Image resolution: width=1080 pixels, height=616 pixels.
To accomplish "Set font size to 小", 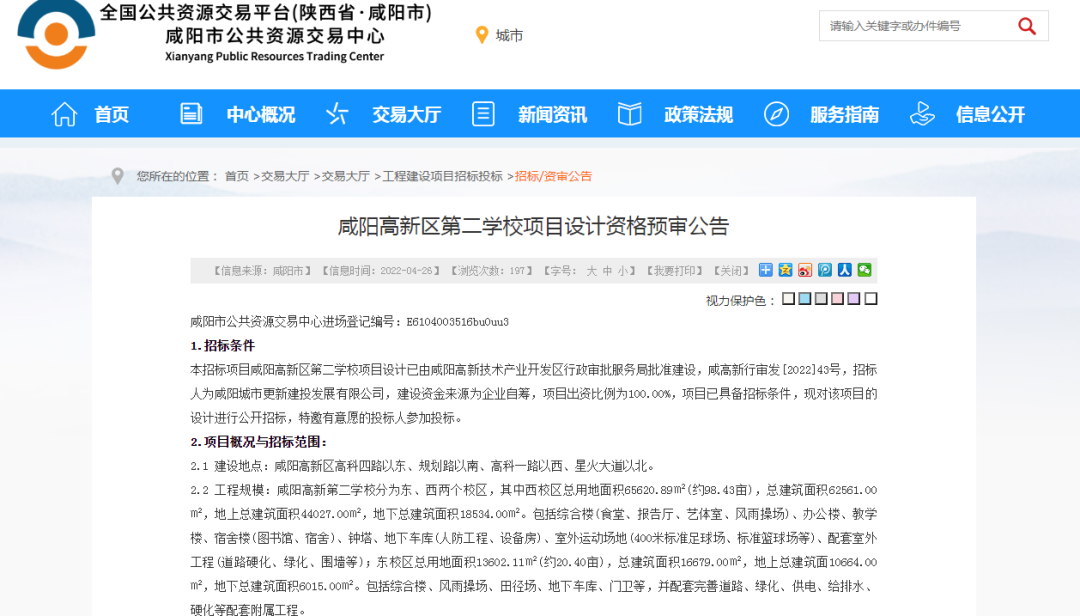I will 623,271.
